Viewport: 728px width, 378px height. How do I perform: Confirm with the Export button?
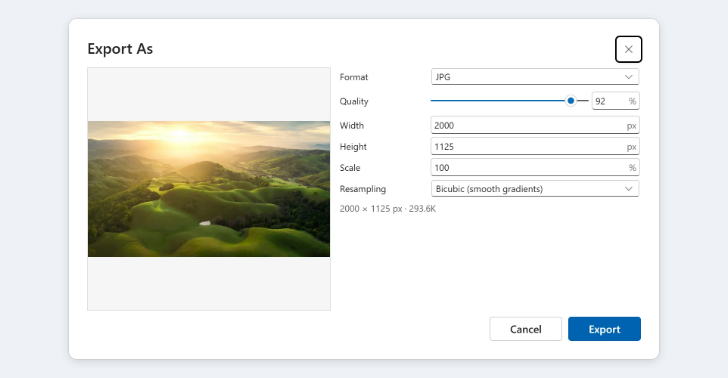click(x=604, y=329)
